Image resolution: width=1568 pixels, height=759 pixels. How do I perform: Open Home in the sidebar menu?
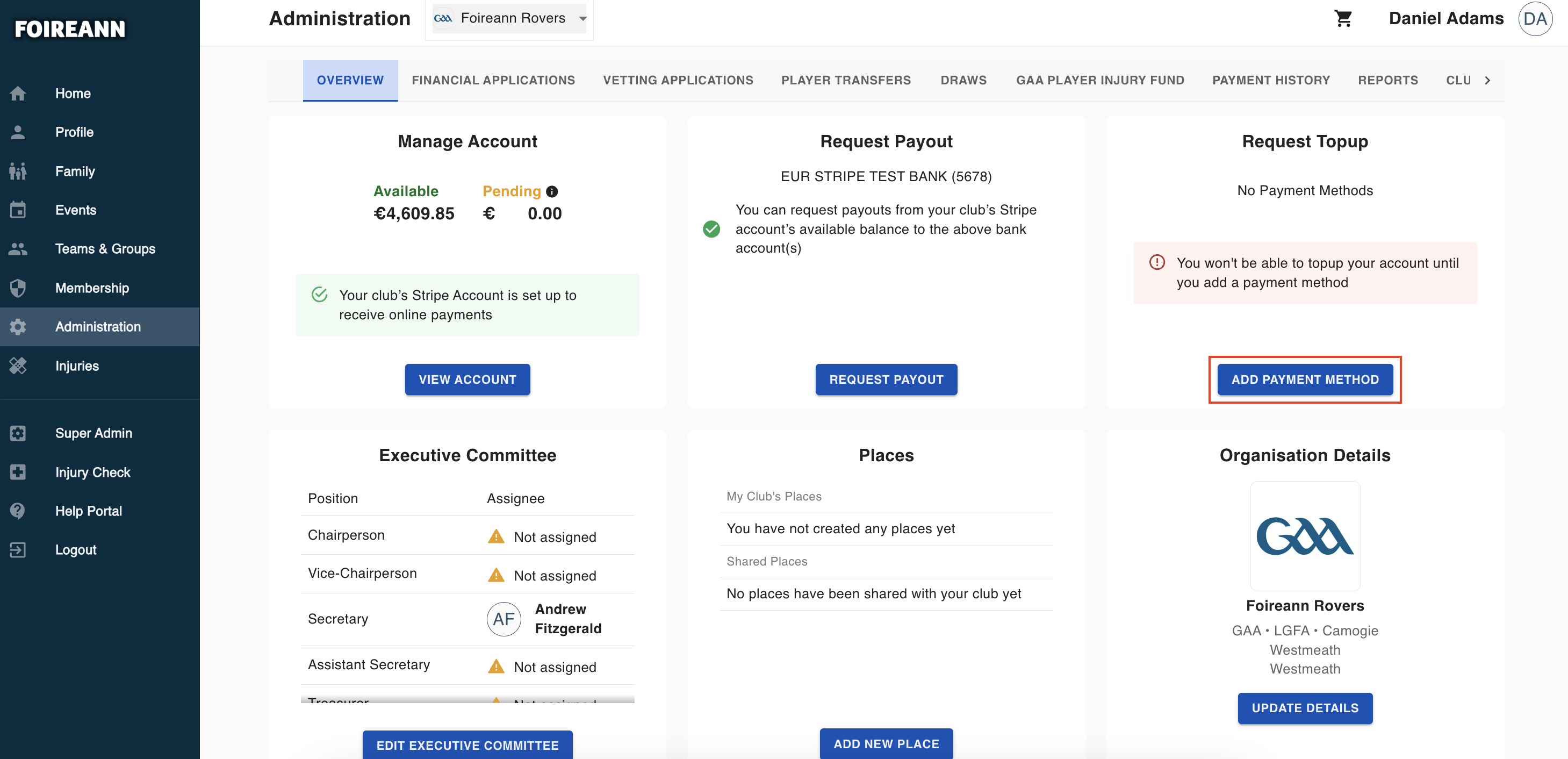(x=100, y=93)
